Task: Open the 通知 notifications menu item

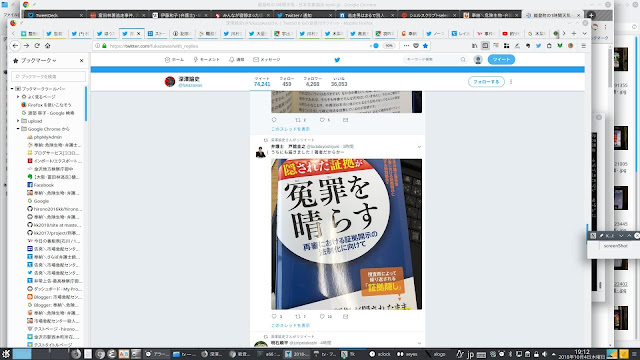Action: tap(236, 60)
